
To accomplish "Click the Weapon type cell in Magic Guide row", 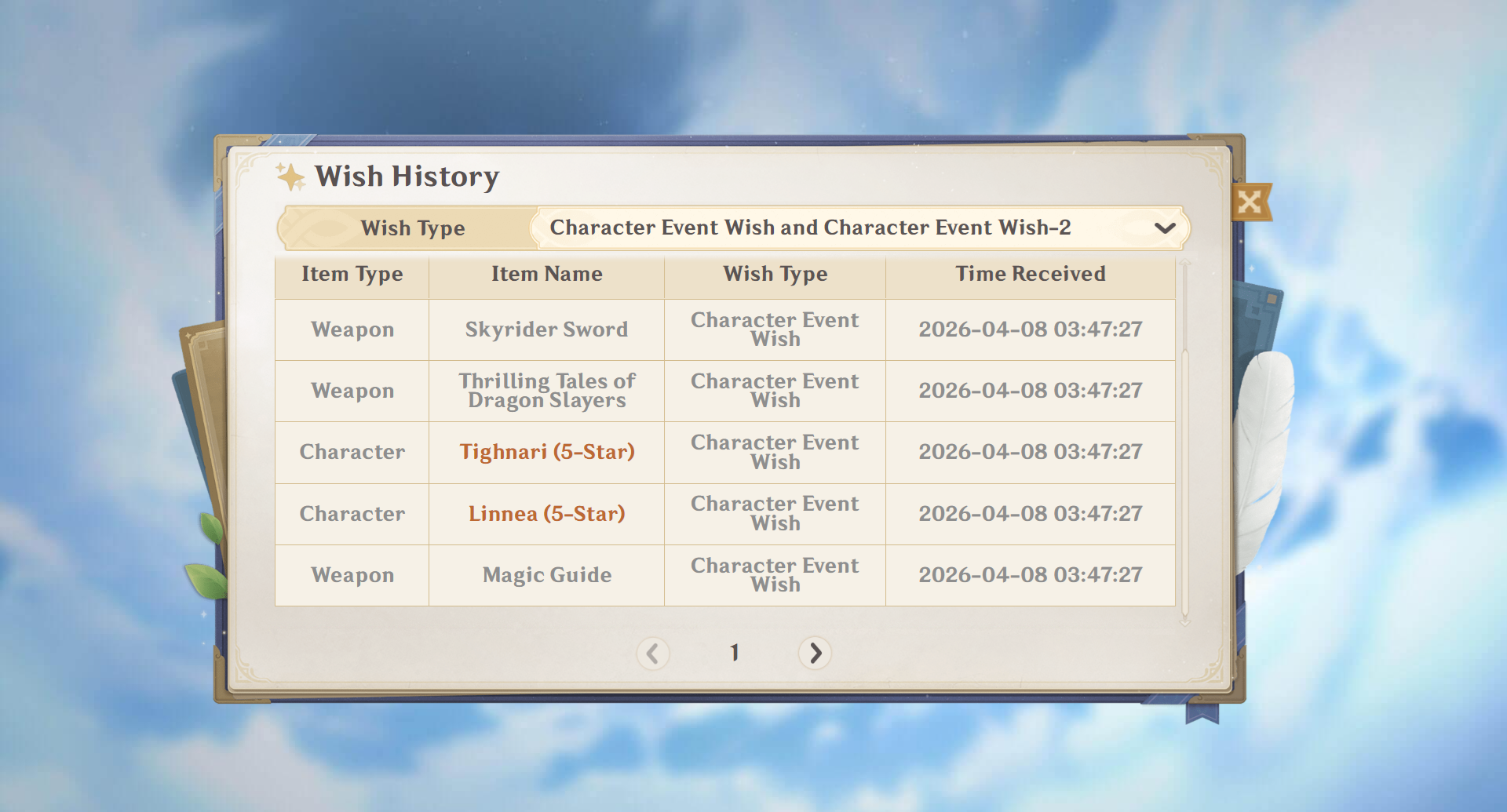I will (x=352, y=575).
